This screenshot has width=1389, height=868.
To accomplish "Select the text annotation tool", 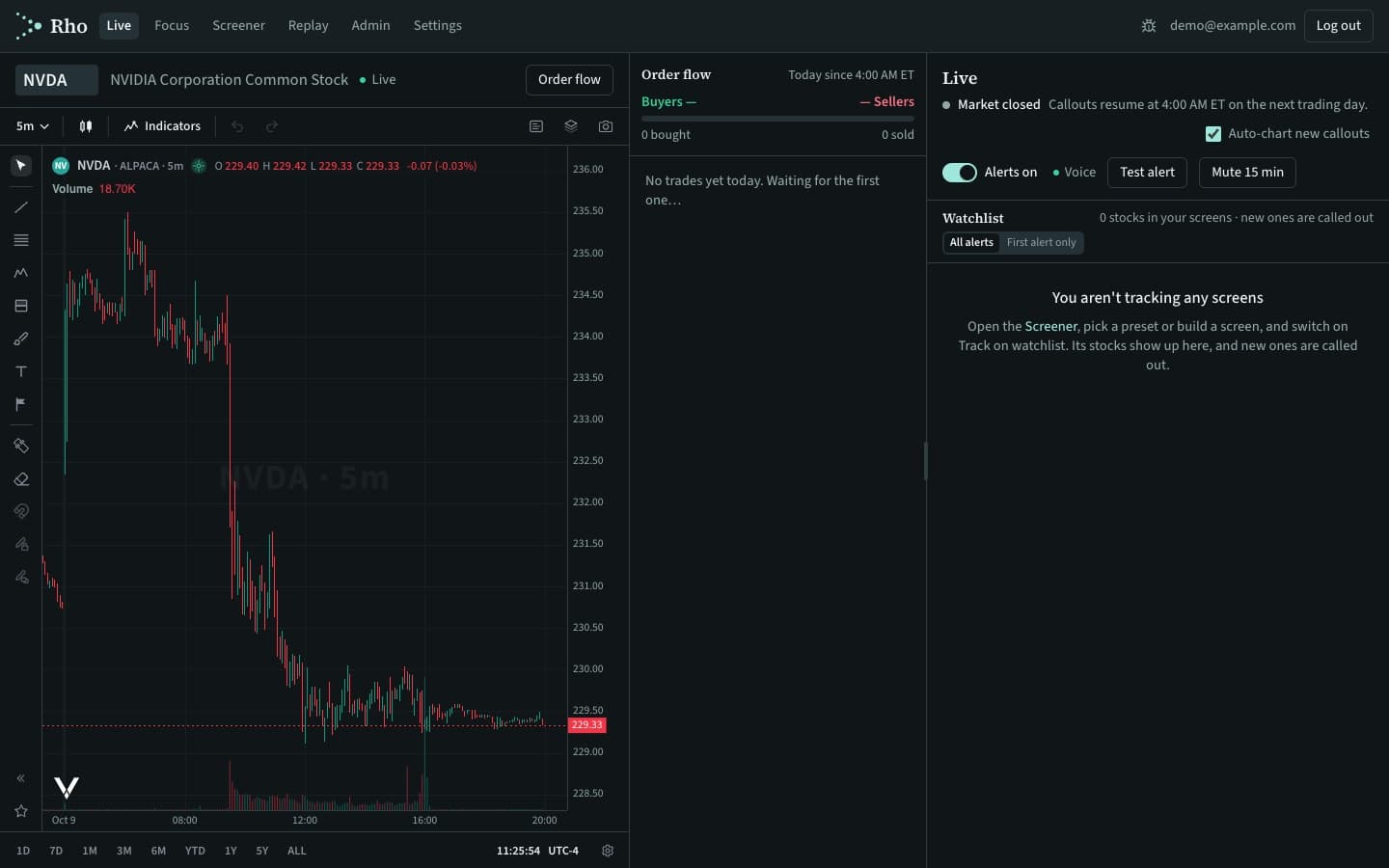I will pyautogui.click(x=21, y=371).
